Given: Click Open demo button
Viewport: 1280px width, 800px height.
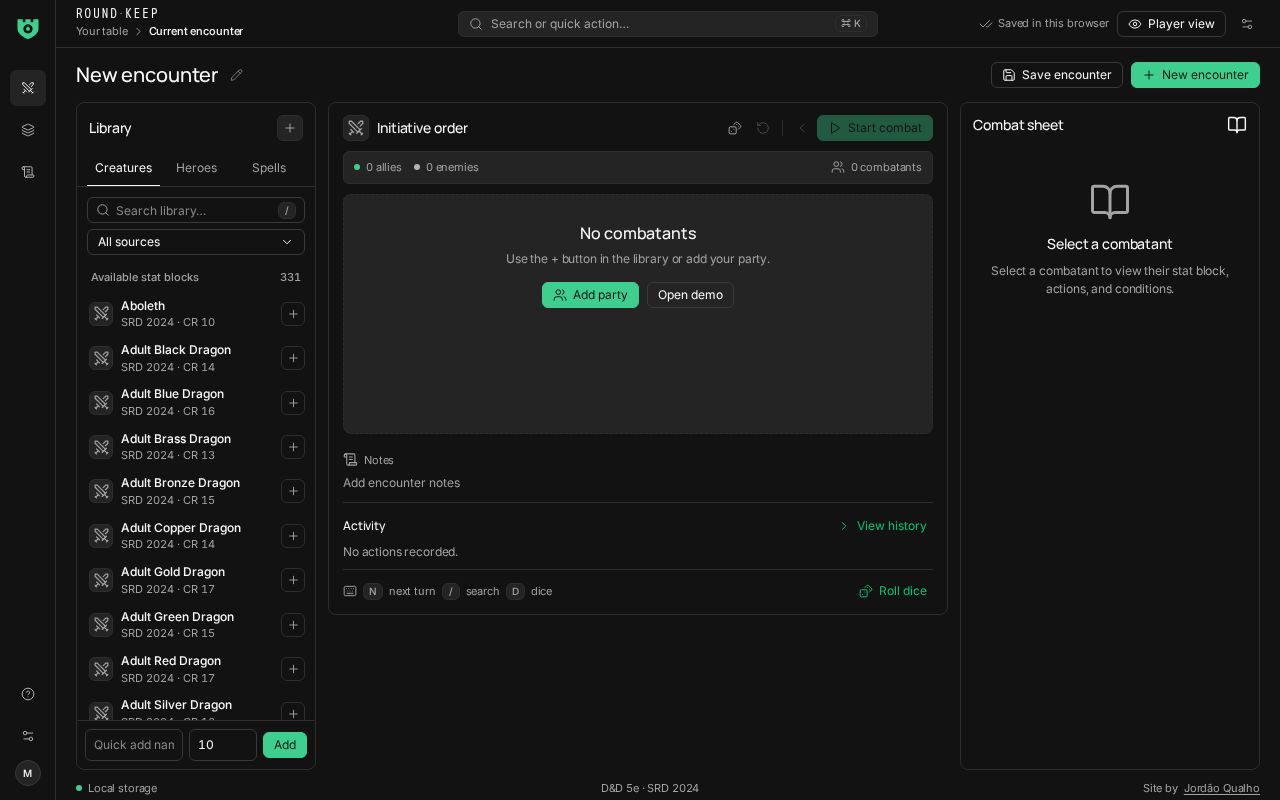Looking at the screenshot, I should click(690, 295).
